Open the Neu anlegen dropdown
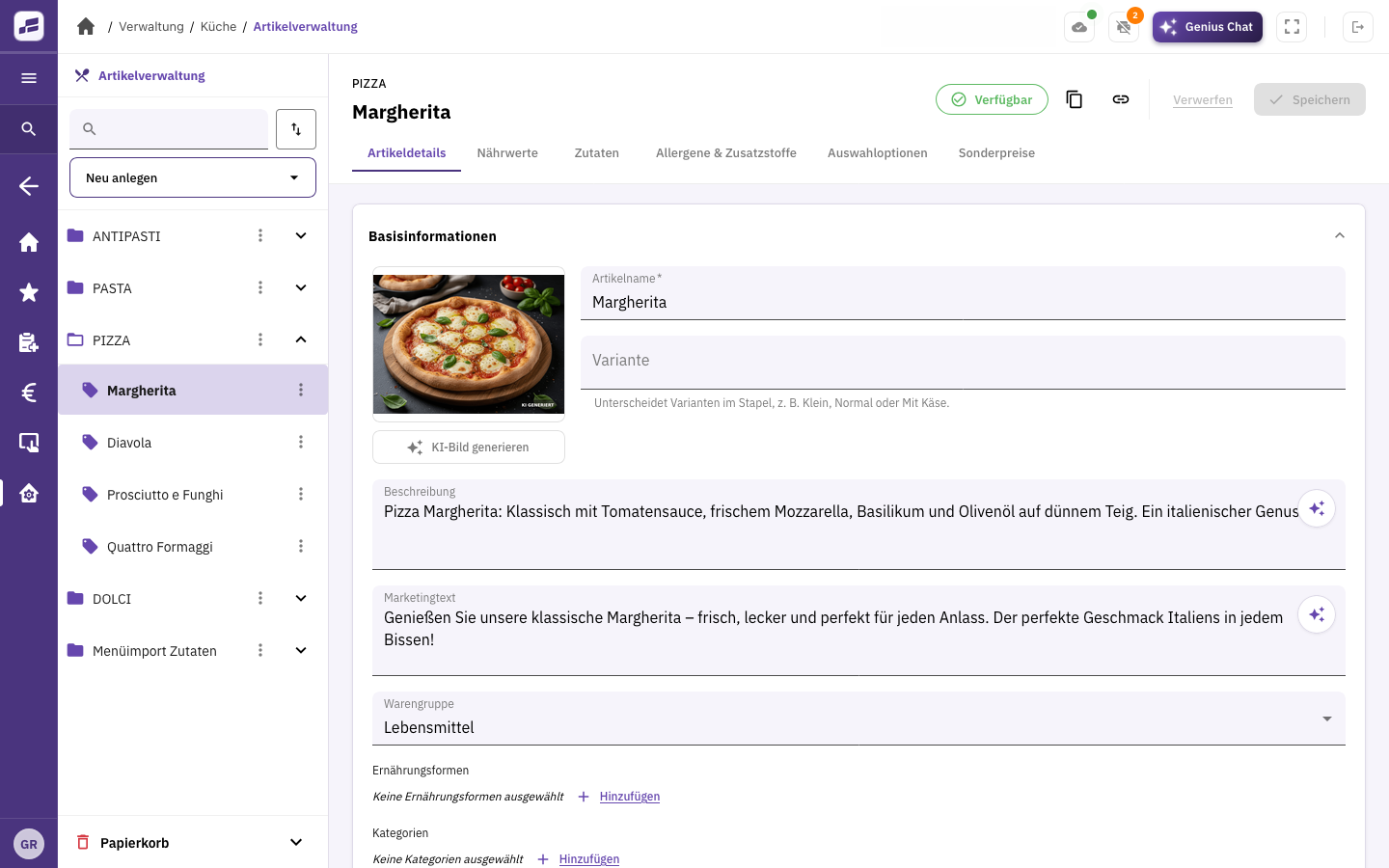 click(193, 177)
